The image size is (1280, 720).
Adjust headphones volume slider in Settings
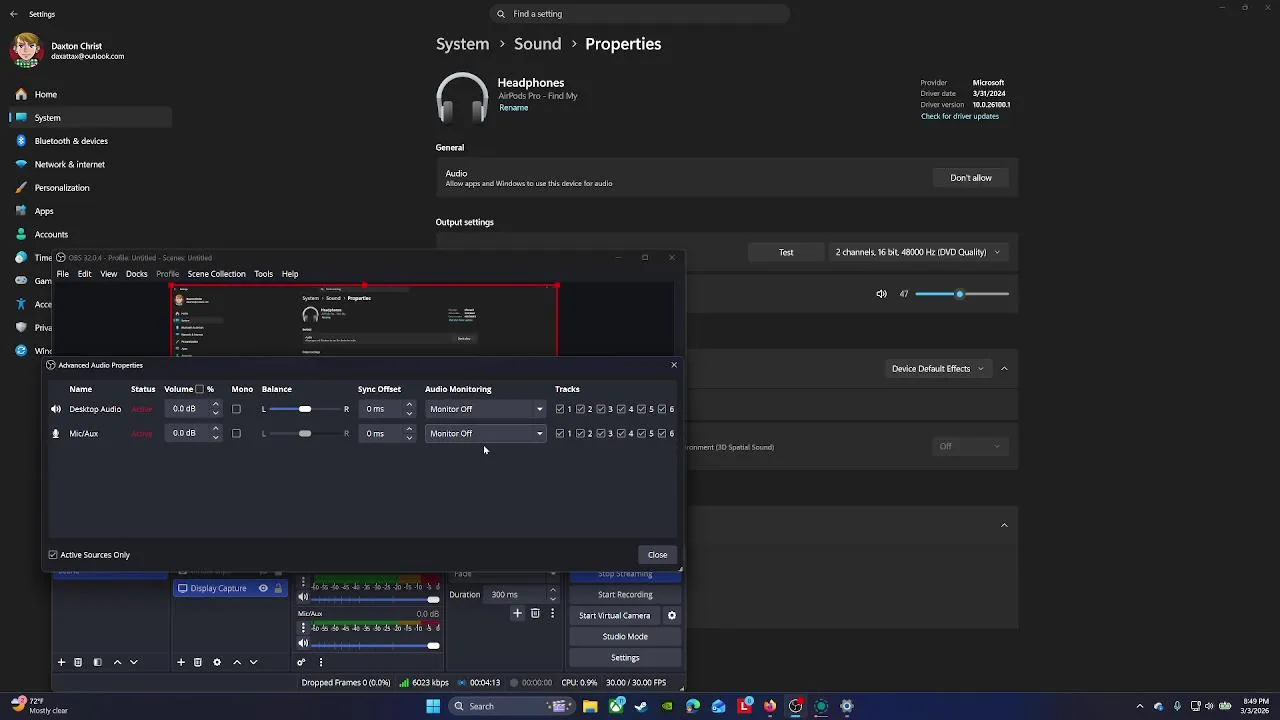click(x=961, y=294)
